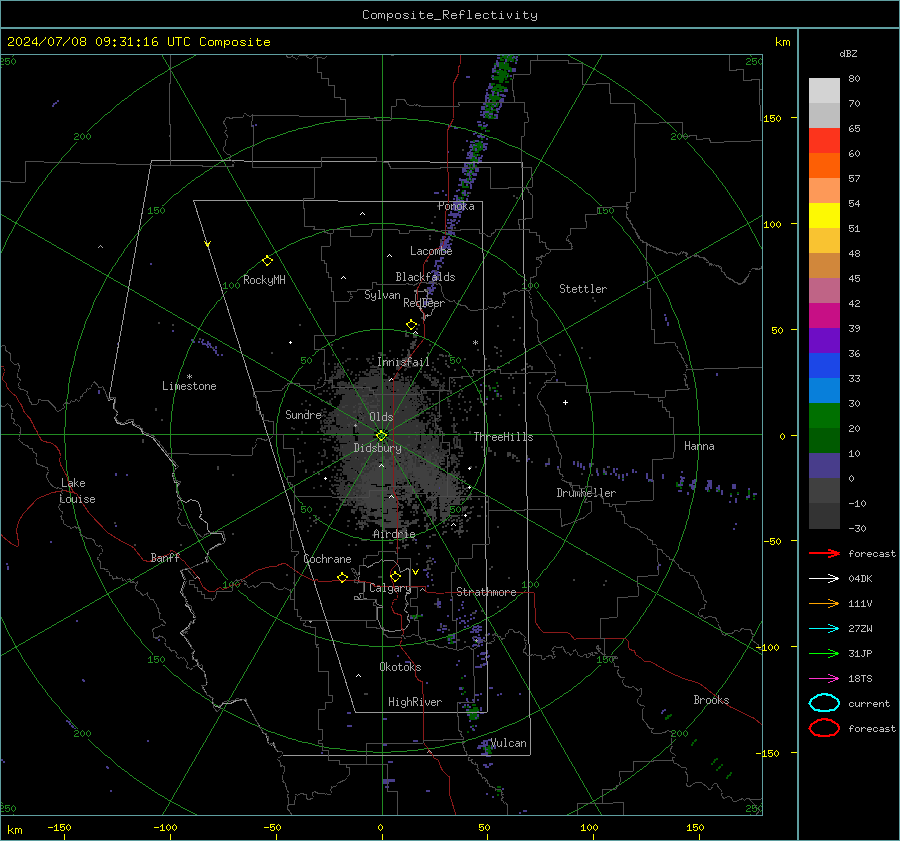Viewport: 900px width, 841px height.
Task: Click the orange 111V arrow in legend
Action: 824,603
